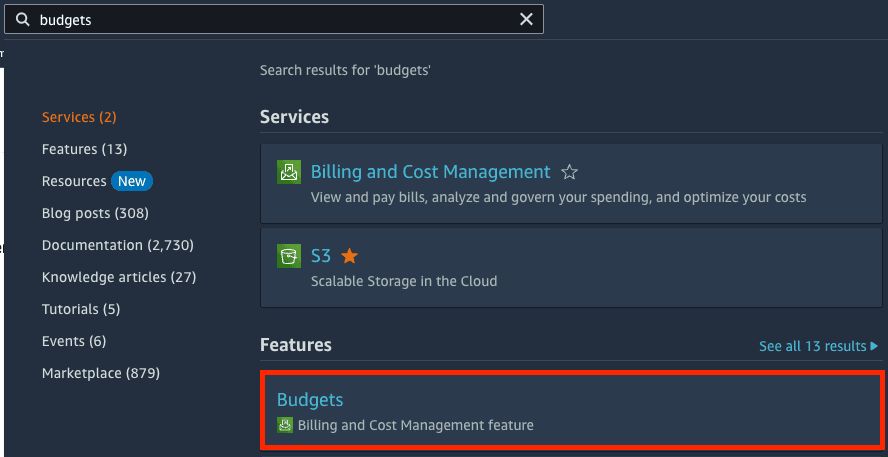Select Events (6) filter
Image resolution: width=888 pixels, height=457 pixels.
pyautogui.click(x=74, y=341)
